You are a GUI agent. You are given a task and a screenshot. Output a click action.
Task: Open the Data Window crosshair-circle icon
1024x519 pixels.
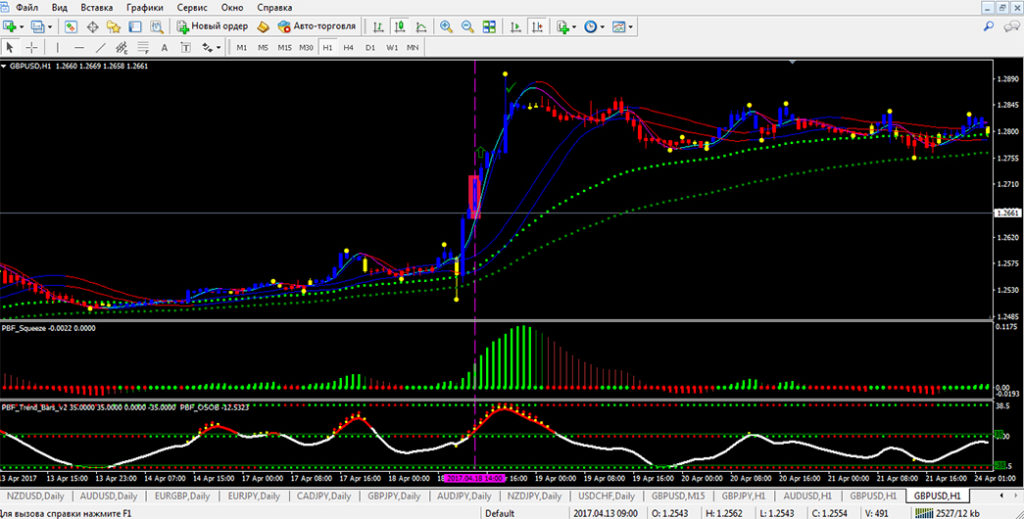click(93, 27)
